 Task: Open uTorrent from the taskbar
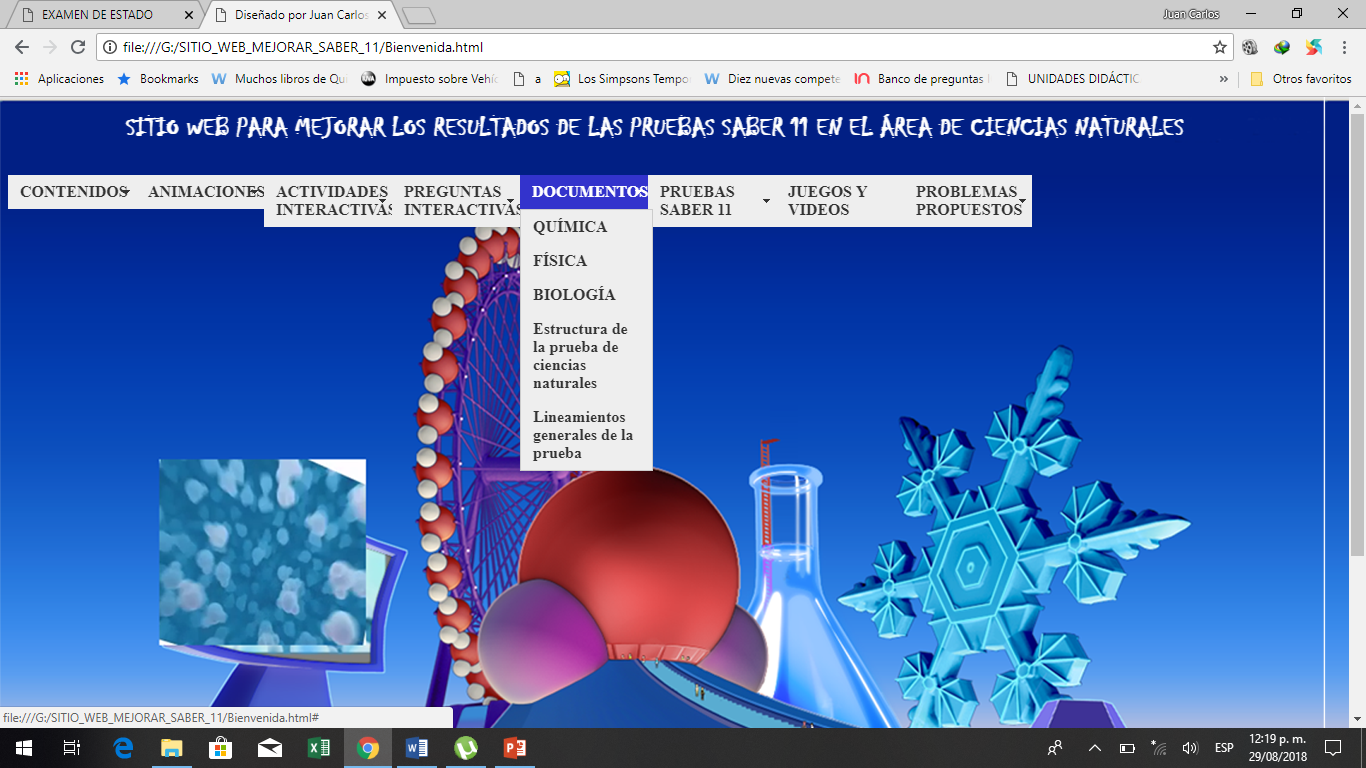coord(466,748)
